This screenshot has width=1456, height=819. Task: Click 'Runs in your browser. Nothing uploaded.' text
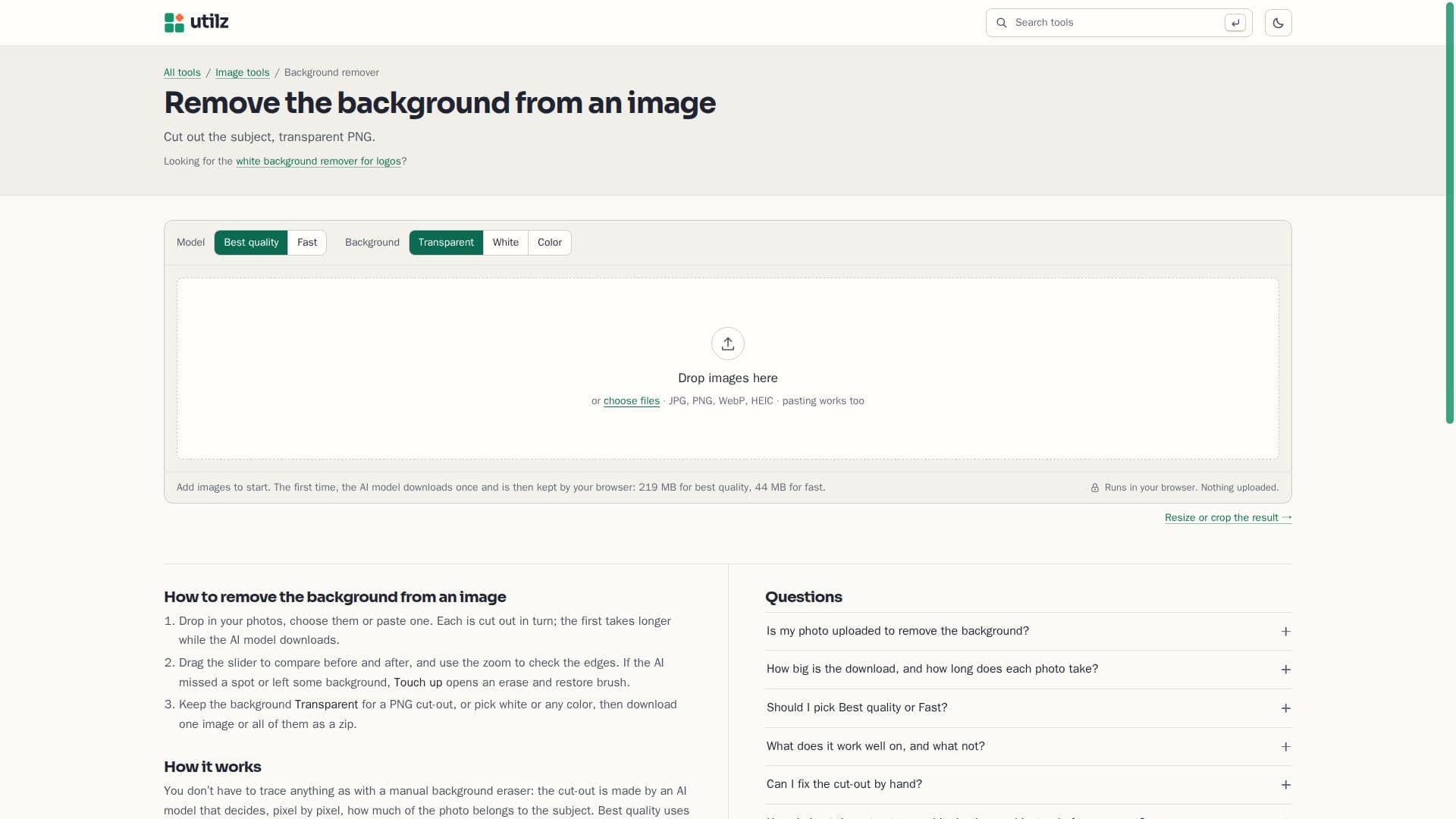coord(1191,488)
